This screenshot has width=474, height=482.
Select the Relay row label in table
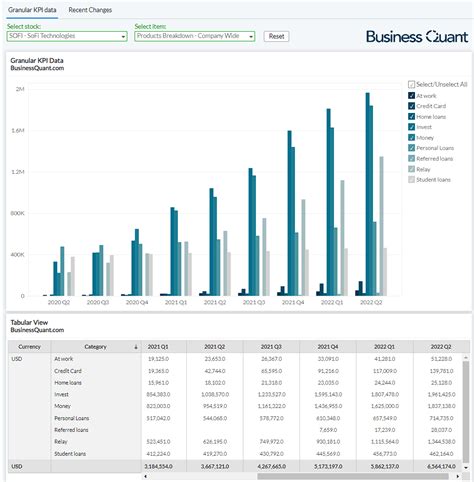pos(61,442)
